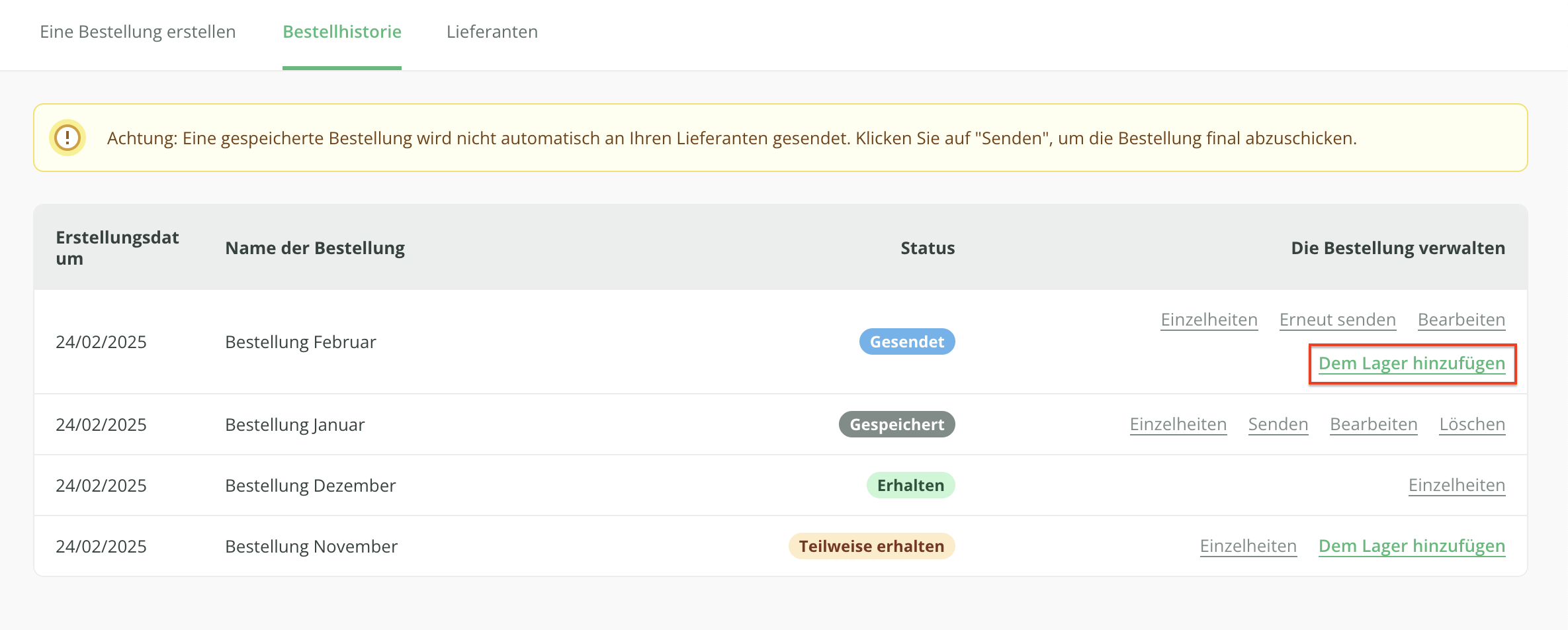Screen dimensions: 1568x630
Task: Delete Bestellung Januar with Löschen
Action: 1471,424
